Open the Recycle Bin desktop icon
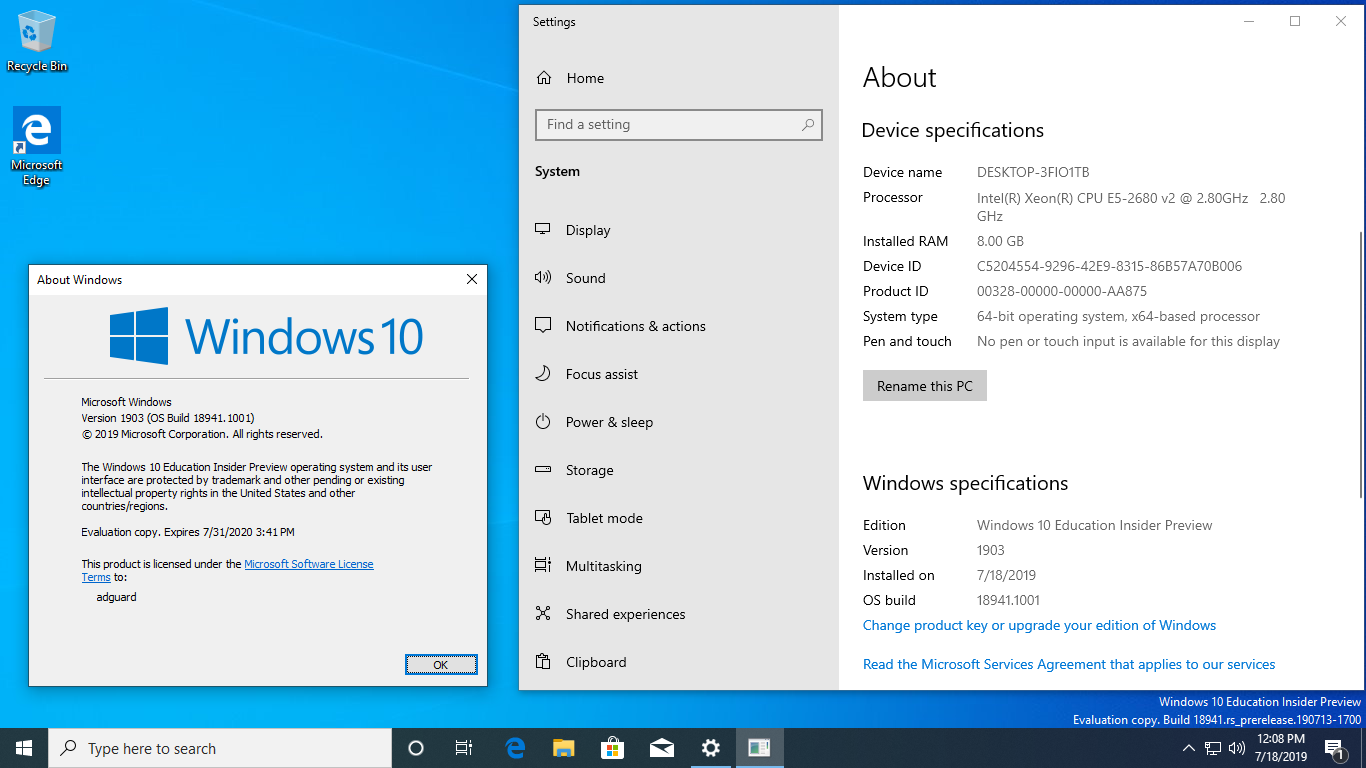The height and width of the screenshot is (768, 1366). point(37,42)
